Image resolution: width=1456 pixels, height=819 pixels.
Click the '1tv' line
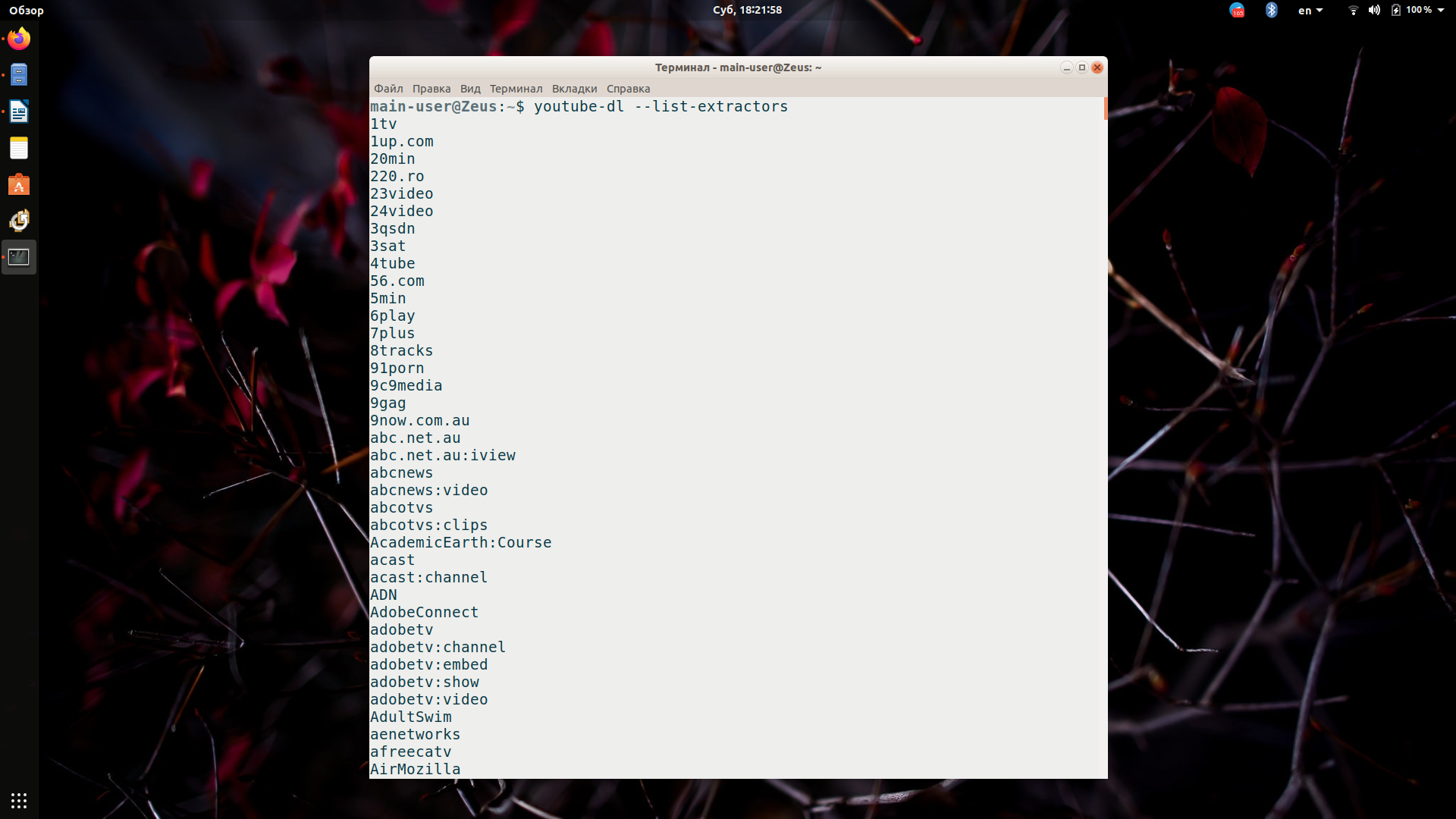[x=383, y=124]
